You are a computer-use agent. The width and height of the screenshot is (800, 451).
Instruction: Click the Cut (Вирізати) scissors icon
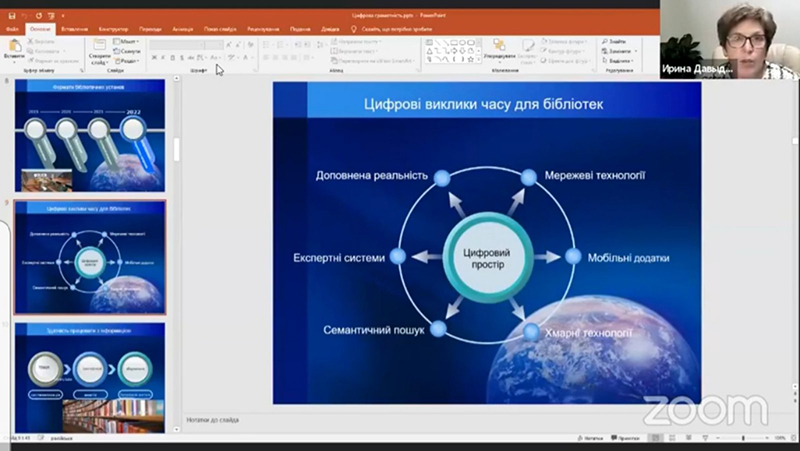(x=30, y=41)
